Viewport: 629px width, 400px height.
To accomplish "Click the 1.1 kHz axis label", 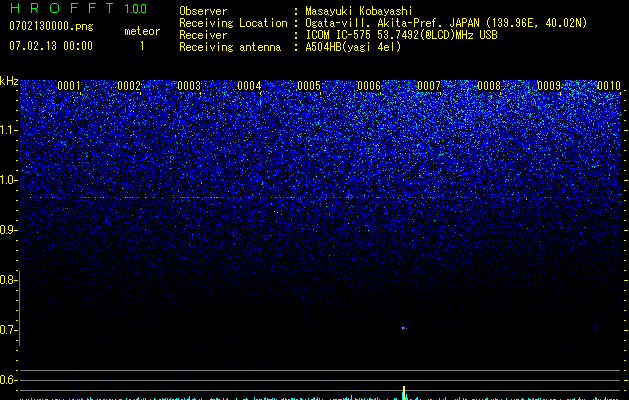I will [x=8, y=130].
